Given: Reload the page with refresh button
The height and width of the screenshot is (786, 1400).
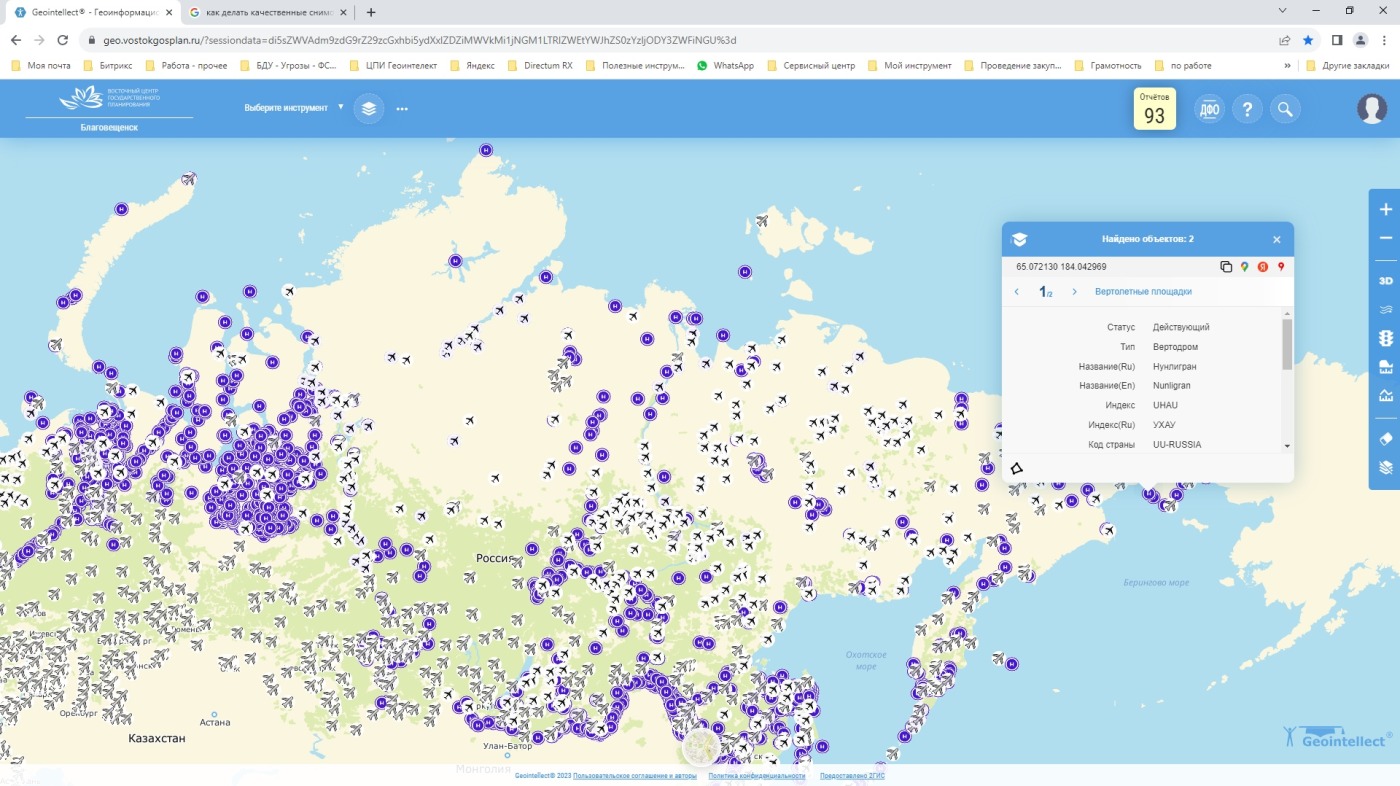Looking at the screenshot, I should tap(63, 40).
